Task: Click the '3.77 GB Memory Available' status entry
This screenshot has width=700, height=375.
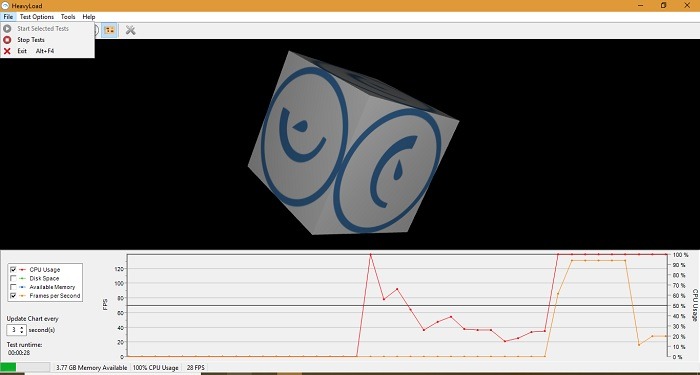Action: 91,368
